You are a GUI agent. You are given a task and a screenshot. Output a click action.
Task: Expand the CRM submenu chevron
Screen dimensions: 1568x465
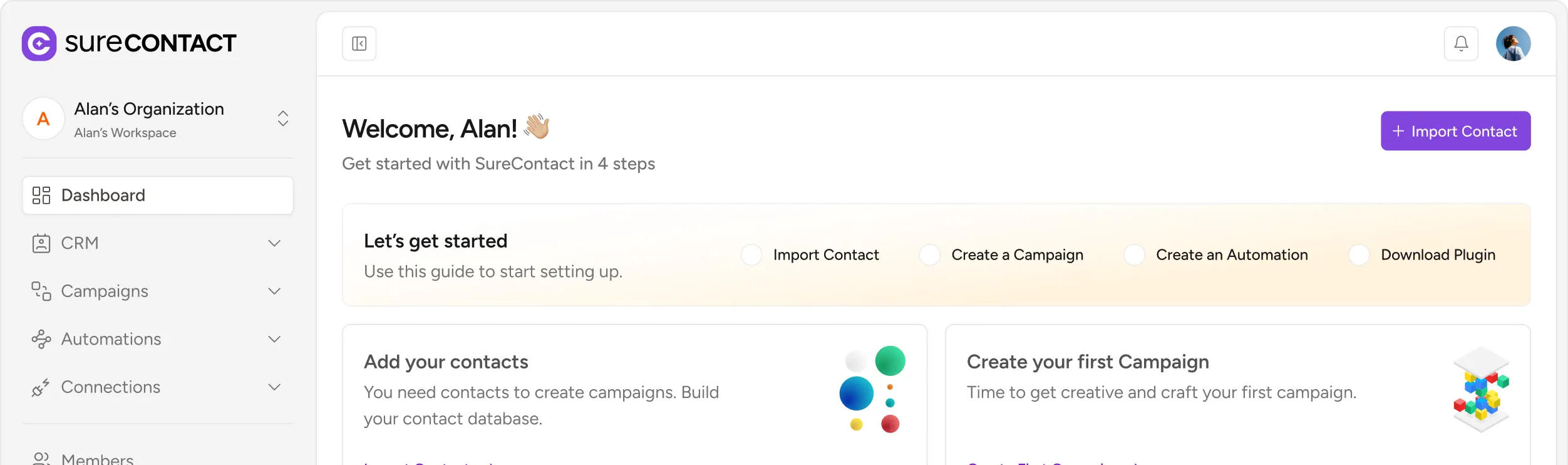[x=274, y=243]
